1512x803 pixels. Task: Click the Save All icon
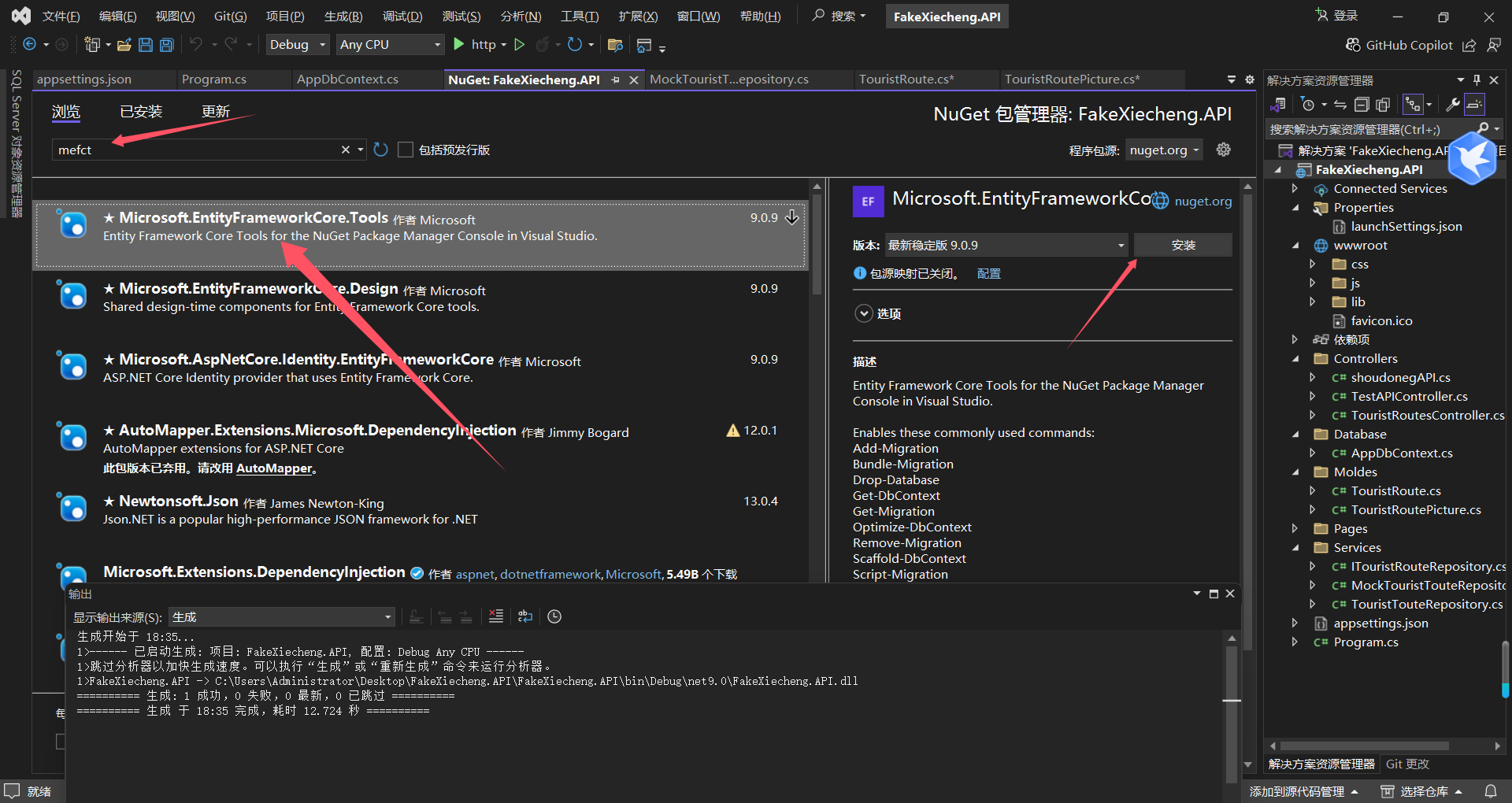[x=167, y=45]
